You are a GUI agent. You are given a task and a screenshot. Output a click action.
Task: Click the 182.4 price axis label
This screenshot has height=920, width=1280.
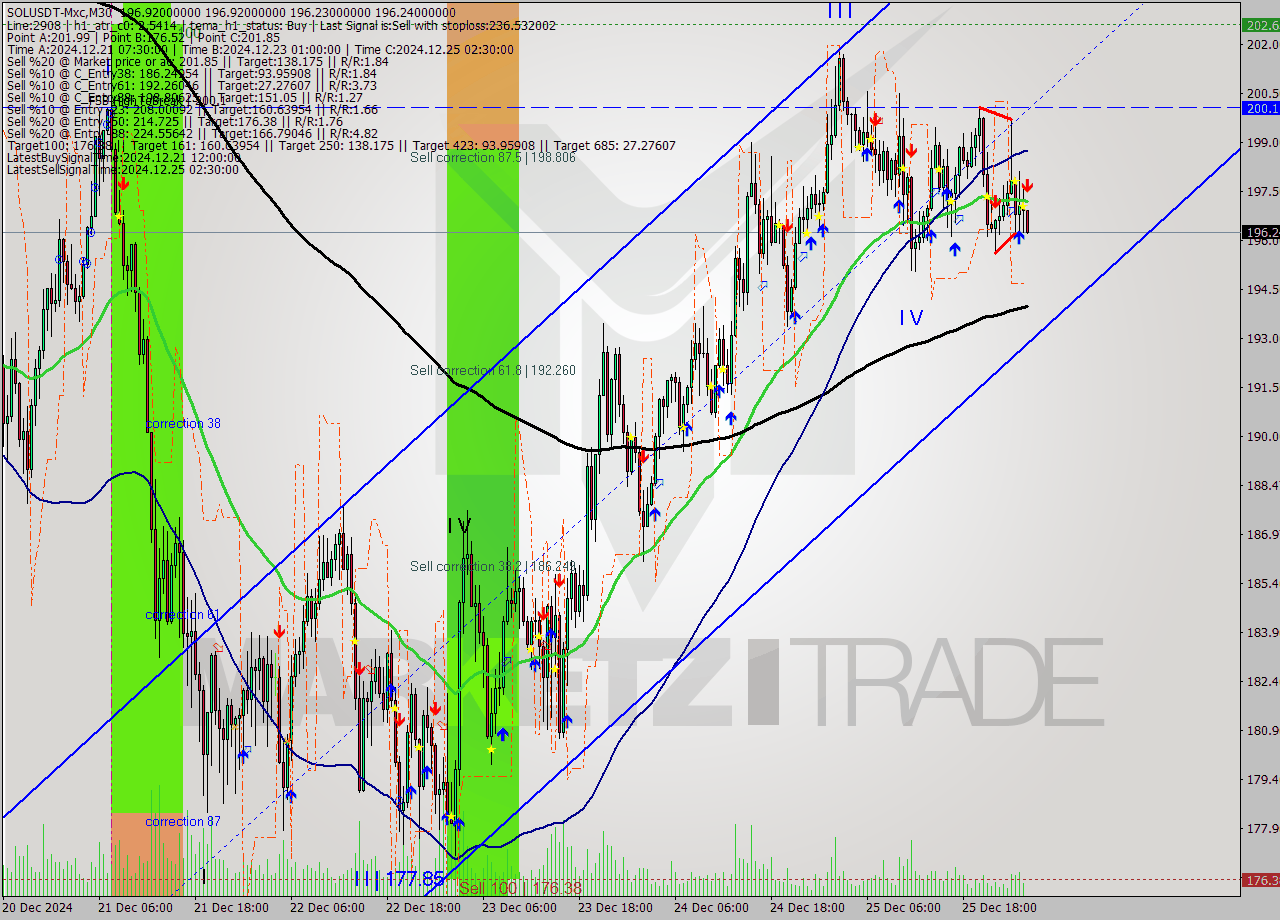tap(1262, 681)
